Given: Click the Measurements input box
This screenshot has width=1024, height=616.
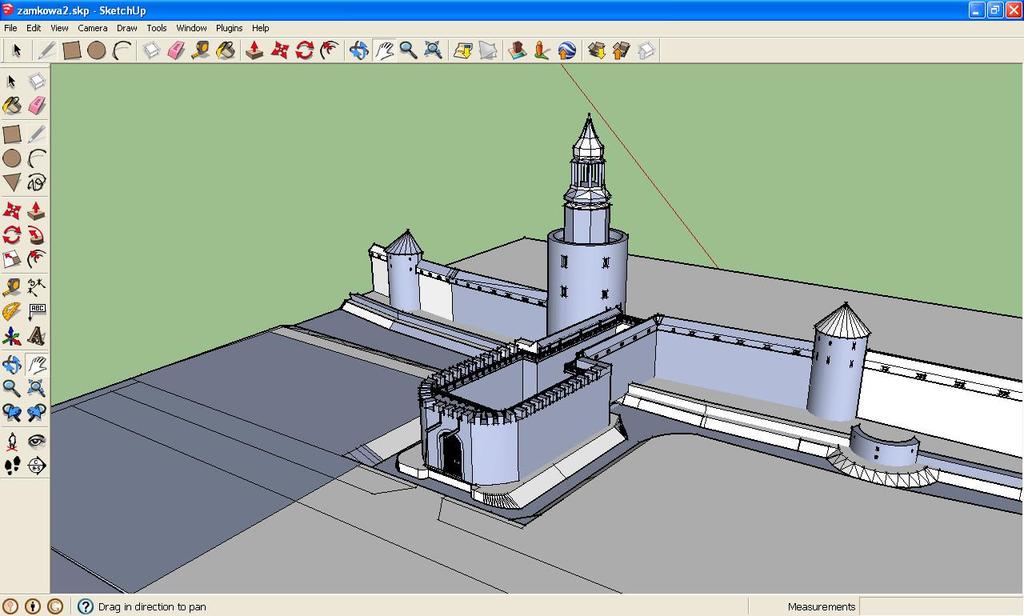Looking at the screenshot, I should pos(941,606).
